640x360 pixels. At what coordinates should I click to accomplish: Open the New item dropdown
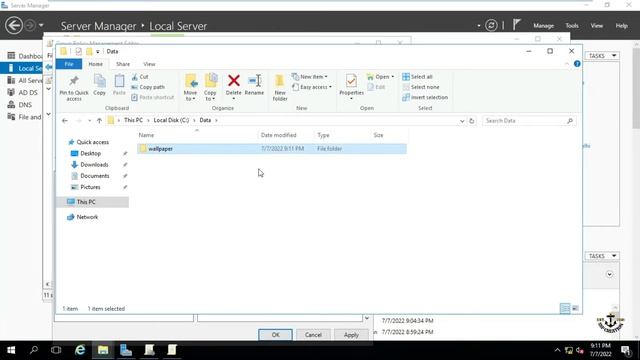(x=310, y=77)
